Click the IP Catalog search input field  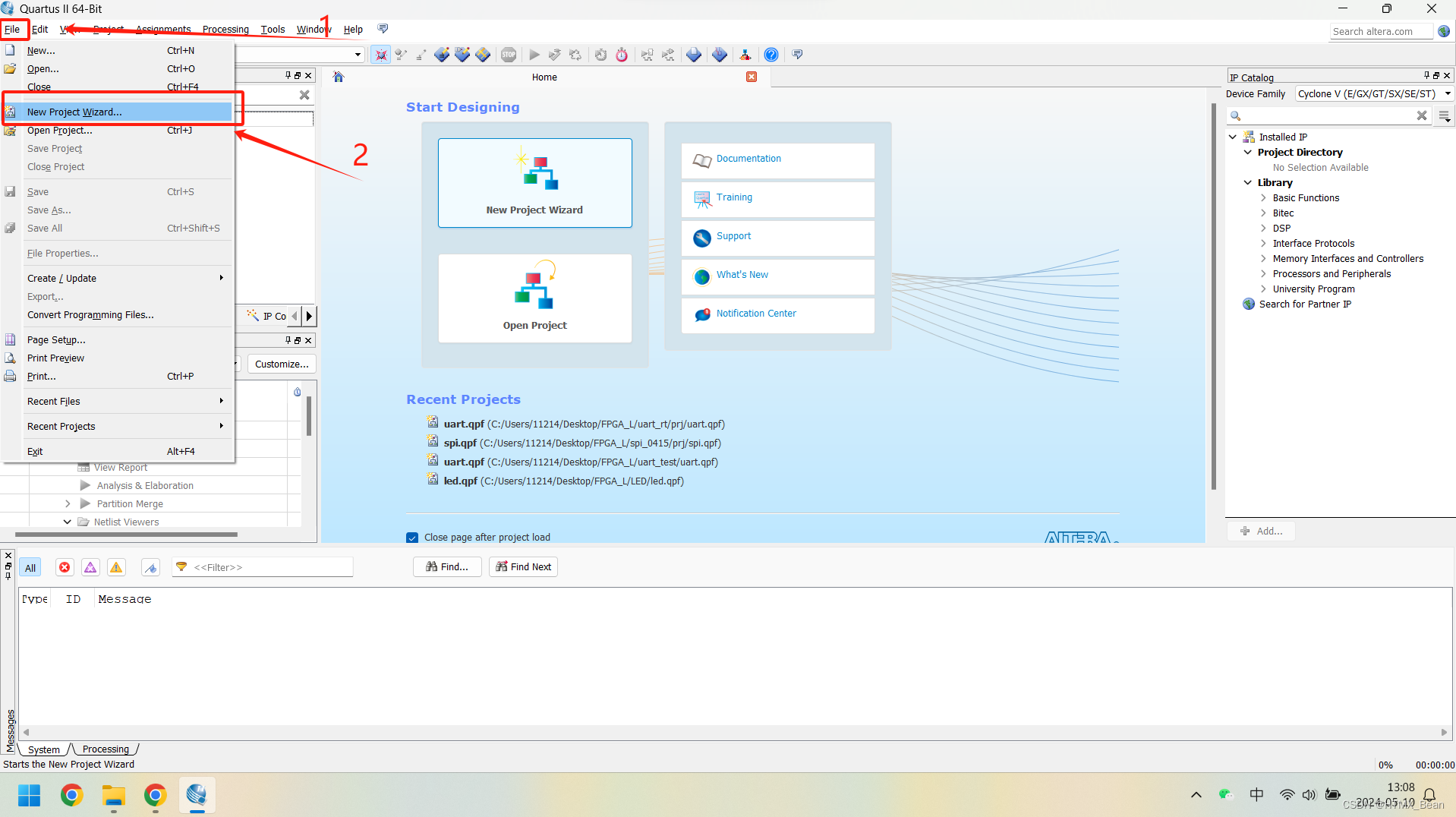(1328, 115)
